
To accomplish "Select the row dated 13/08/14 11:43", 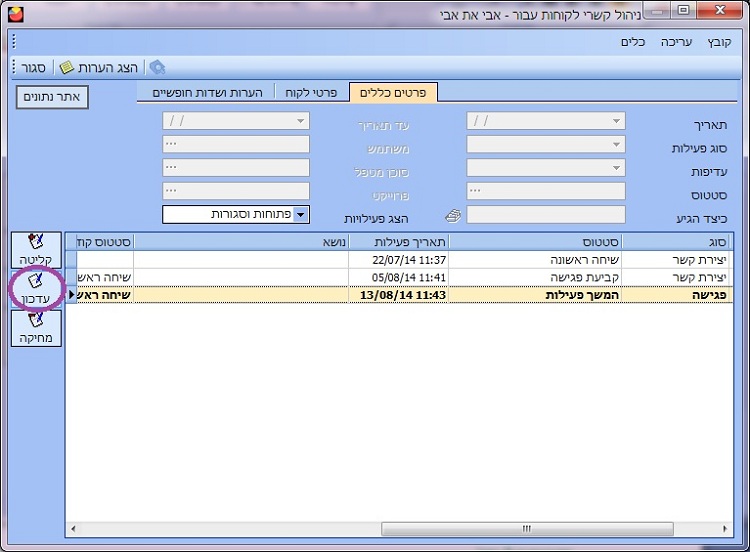I will pos(399,295).
